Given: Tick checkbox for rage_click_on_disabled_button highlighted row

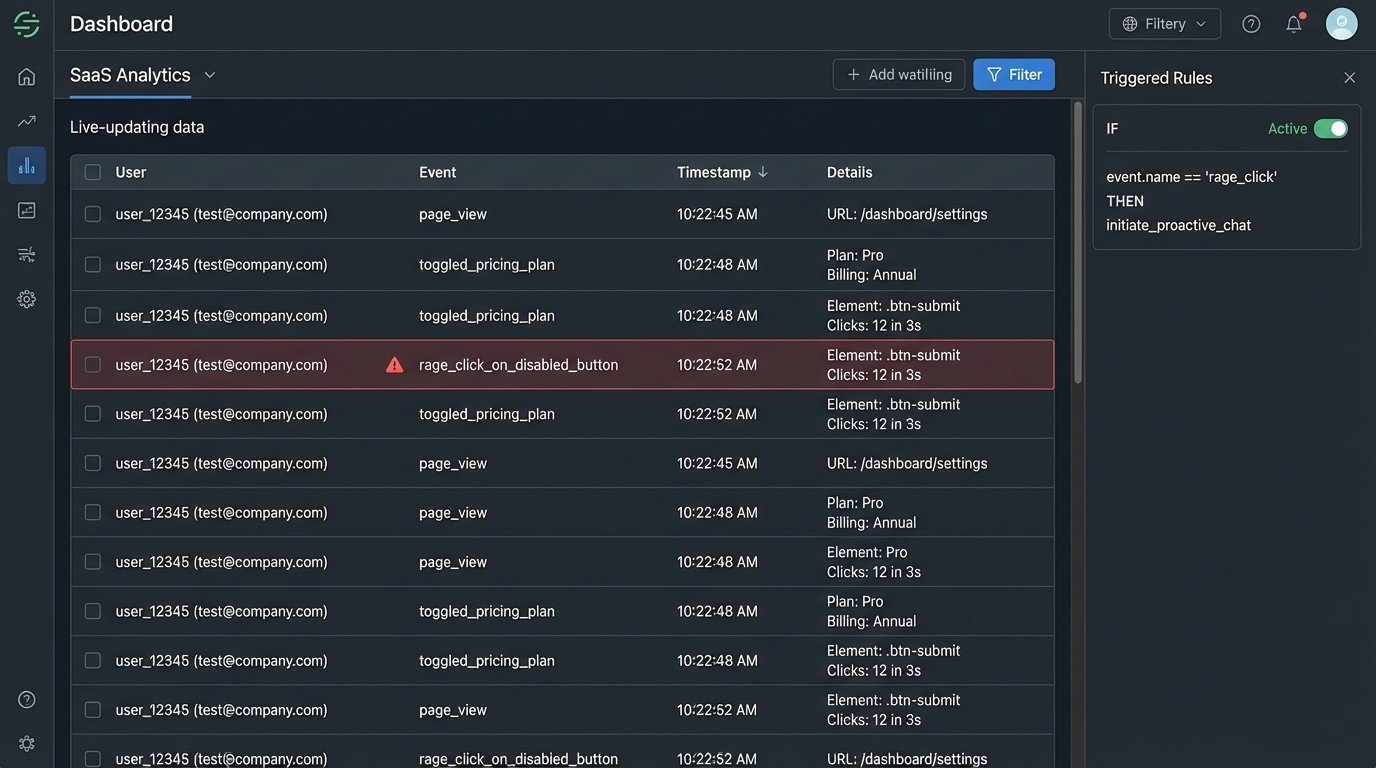Looking at the screenshot, I should (93, 365).
